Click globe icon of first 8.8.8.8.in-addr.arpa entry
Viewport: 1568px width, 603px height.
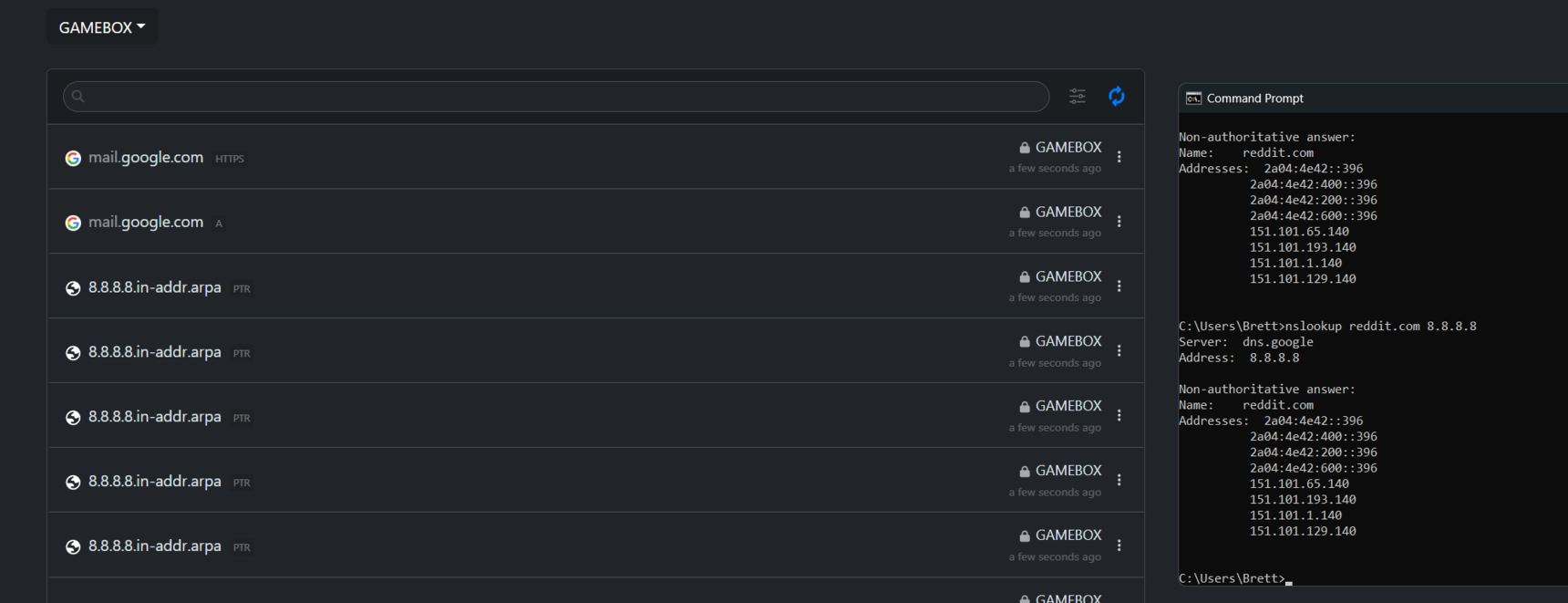(x=73, y=288)
